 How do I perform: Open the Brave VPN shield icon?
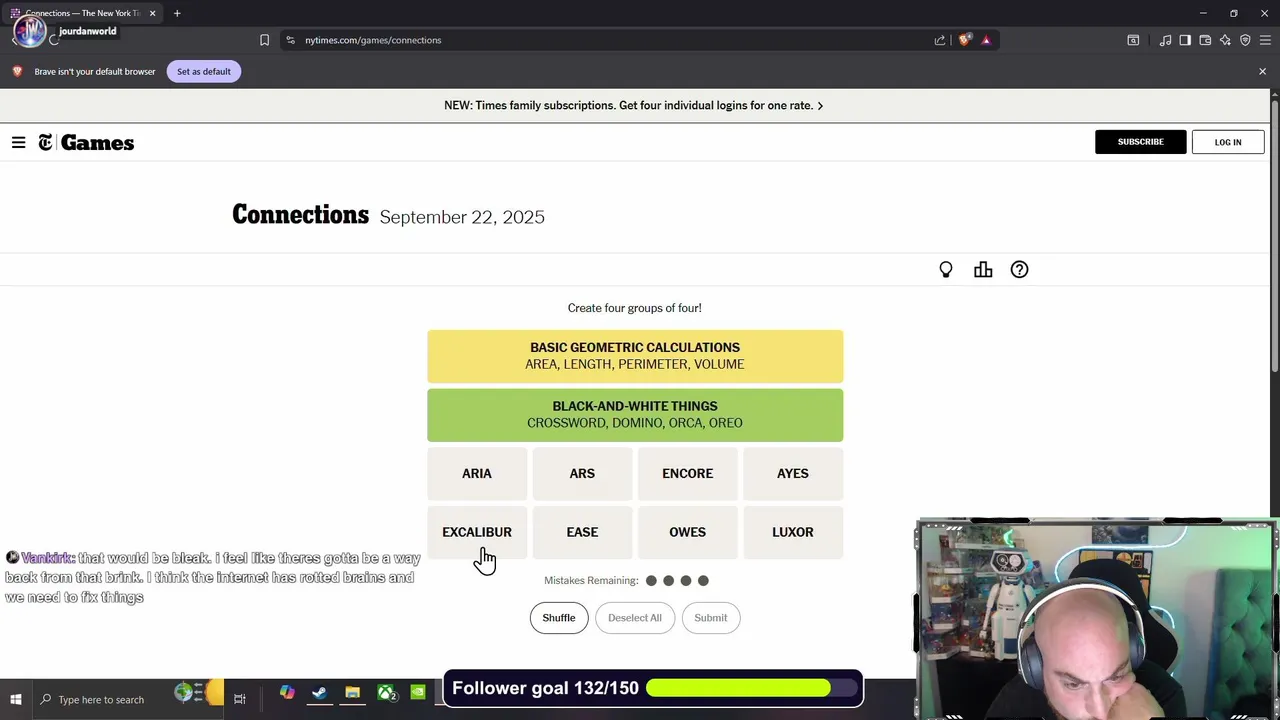point(1245,40)
